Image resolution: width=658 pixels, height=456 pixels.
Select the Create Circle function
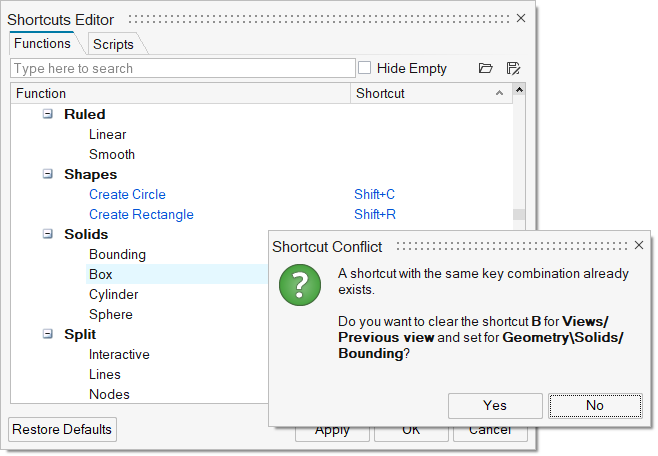(x=127, y=194)
